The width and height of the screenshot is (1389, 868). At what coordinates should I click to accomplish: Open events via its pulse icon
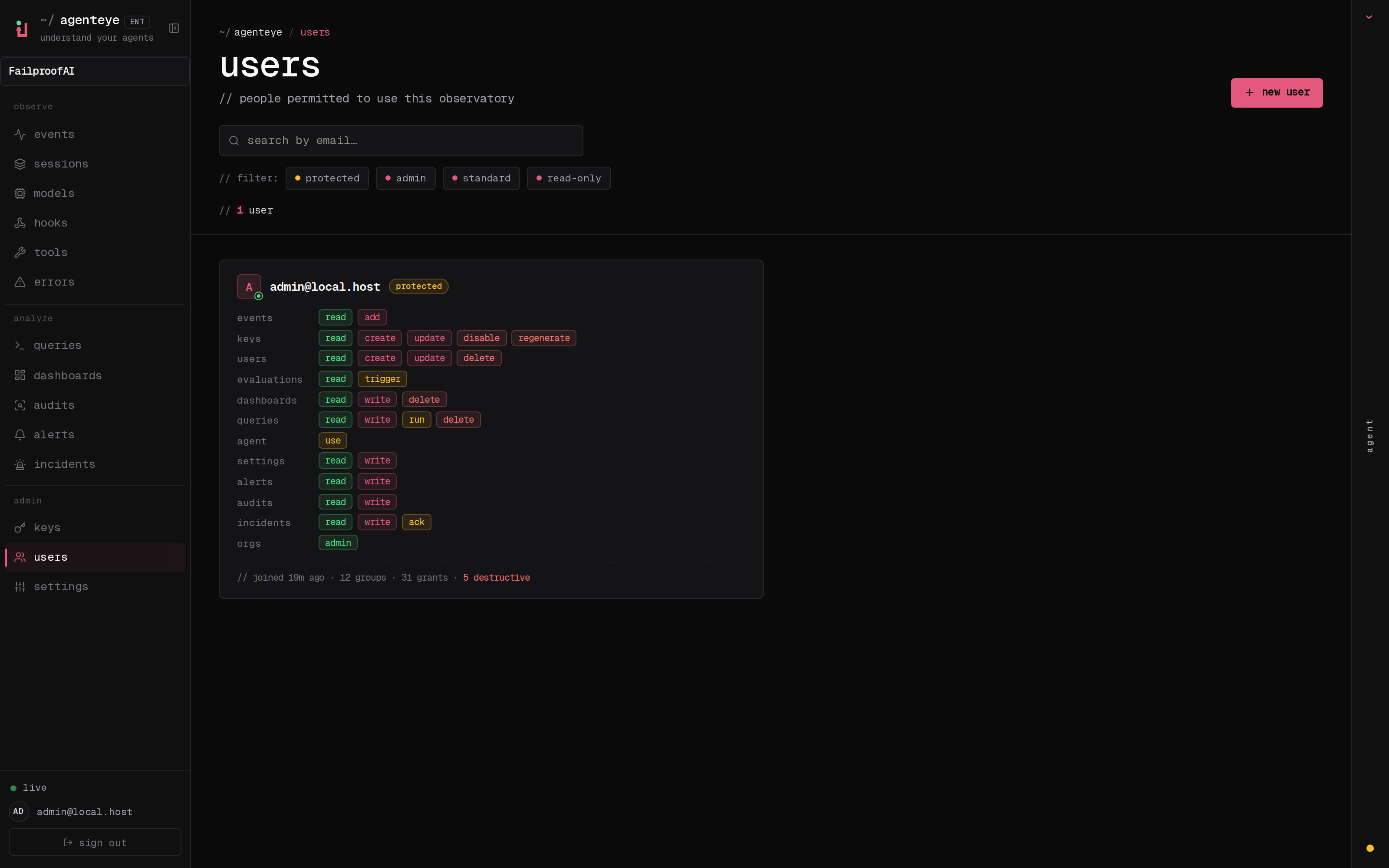(x=20, y=135)
